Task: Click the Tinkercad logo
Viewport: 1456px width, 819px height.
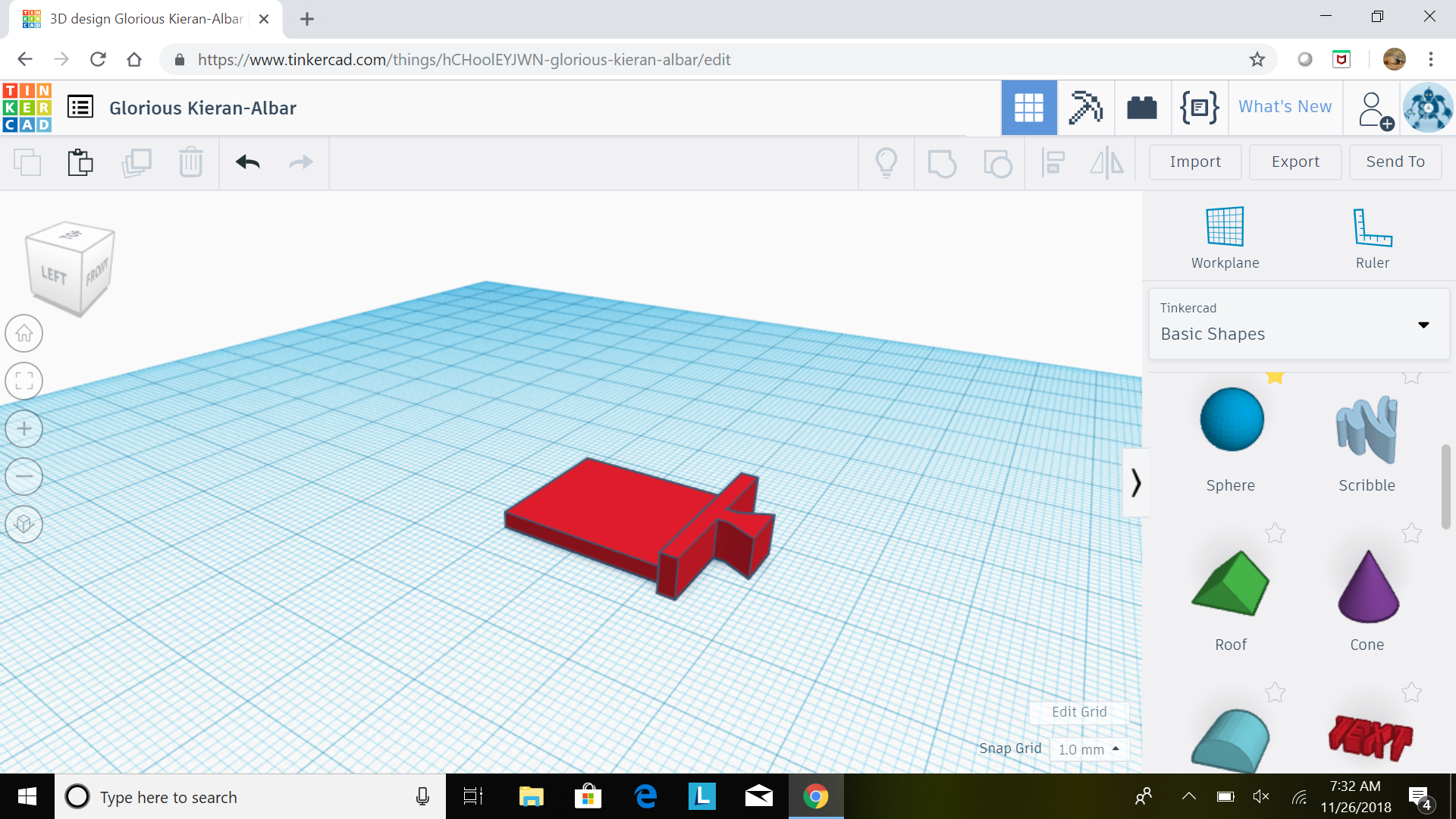Action: point(27,108)
